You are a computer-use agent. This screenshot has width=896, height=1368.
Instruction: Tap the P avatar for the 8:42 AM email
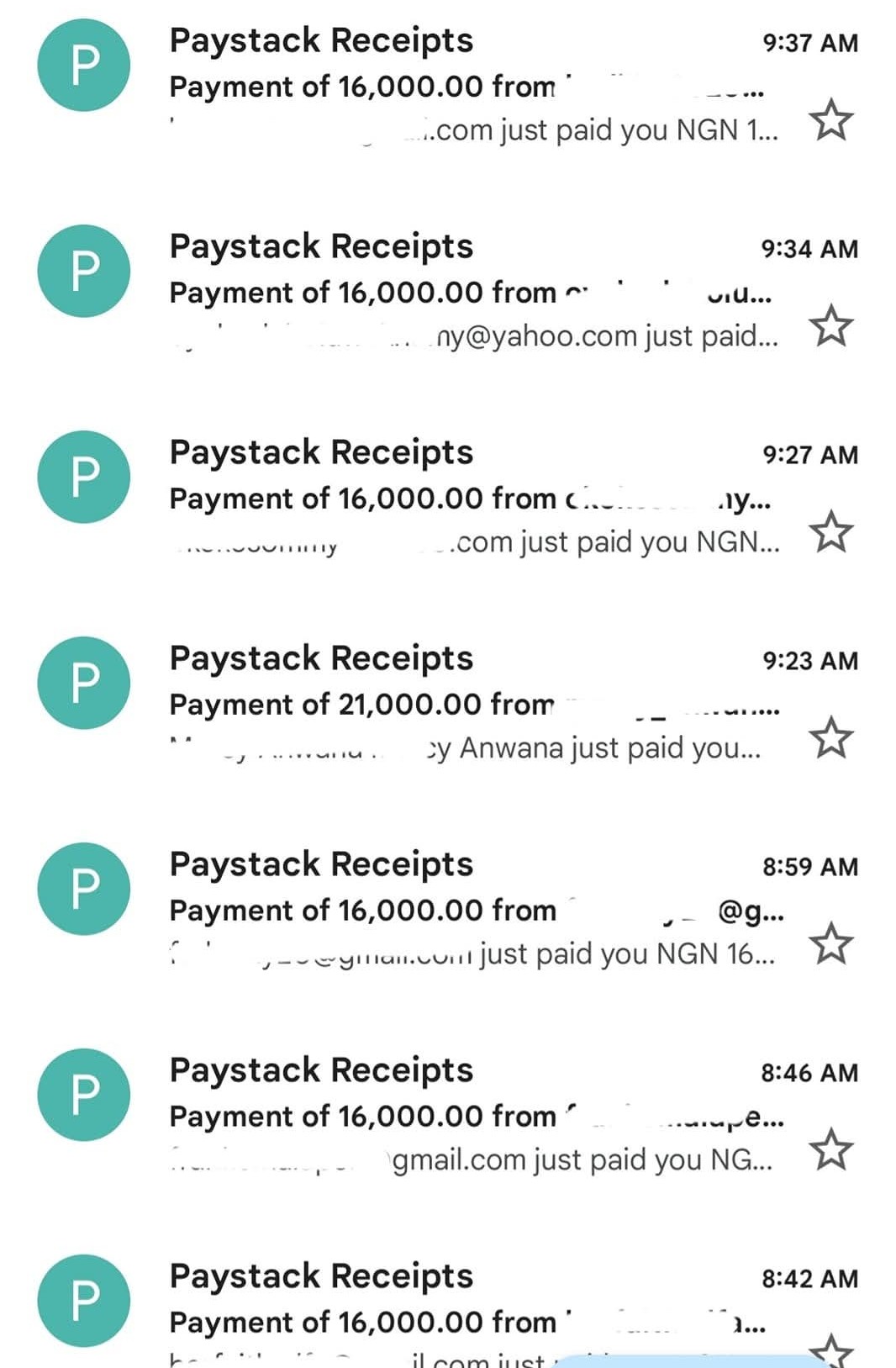84,1301
